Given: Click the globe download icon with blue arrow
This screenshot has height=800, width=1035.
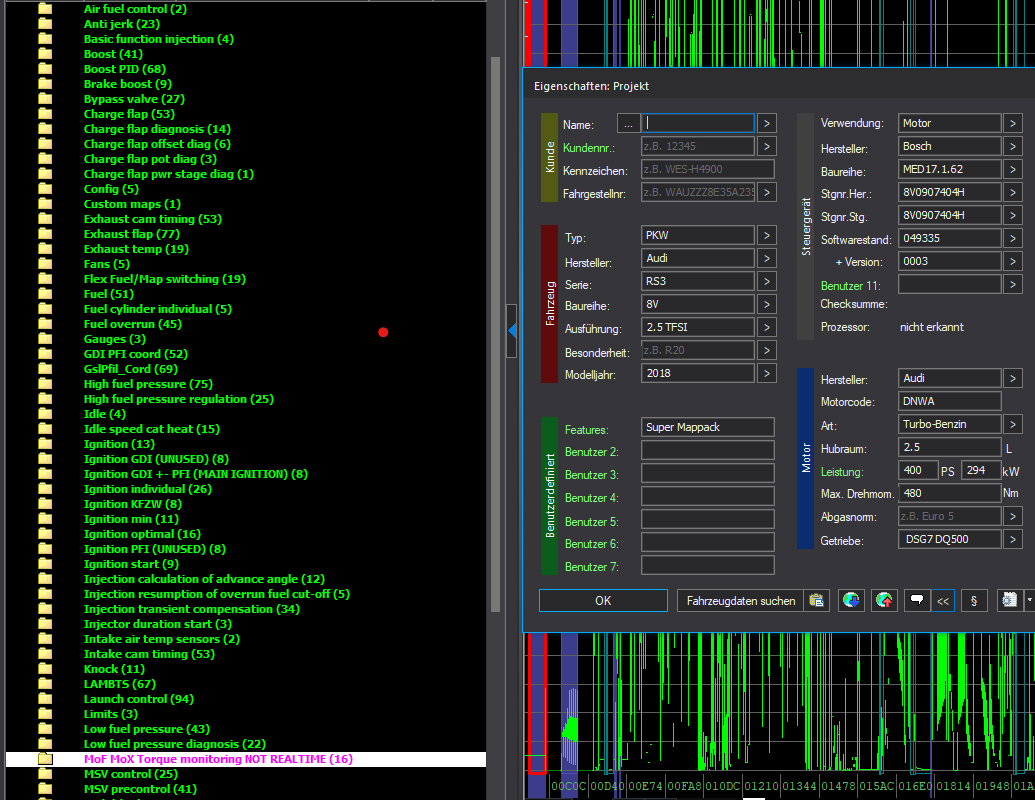Looking at the screenshot, I should pos(851,601).
